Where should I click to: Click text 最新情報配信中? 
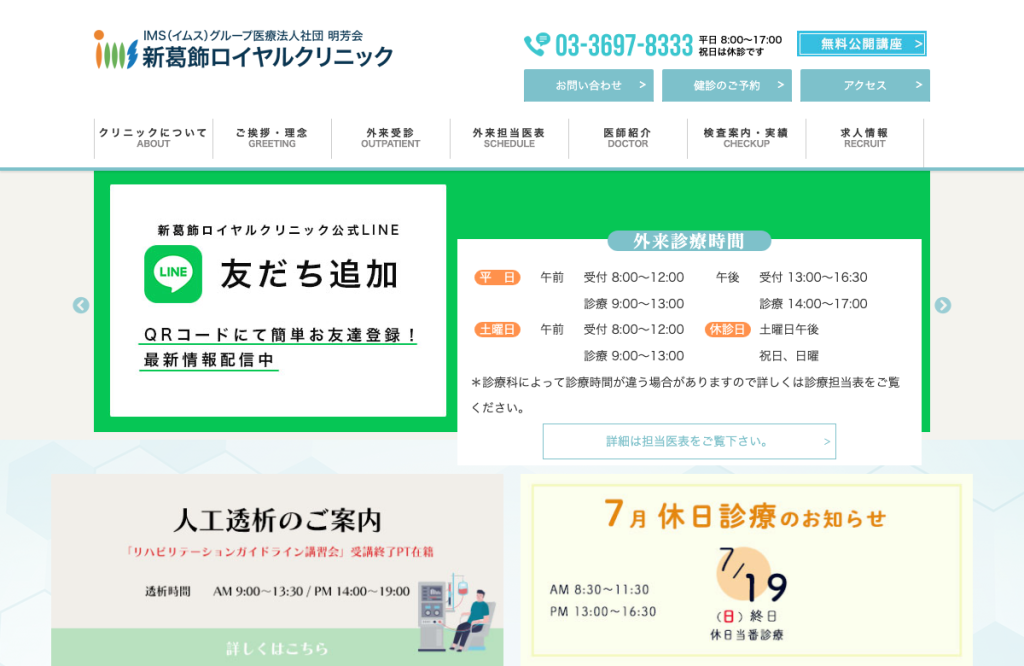(209, 360)
